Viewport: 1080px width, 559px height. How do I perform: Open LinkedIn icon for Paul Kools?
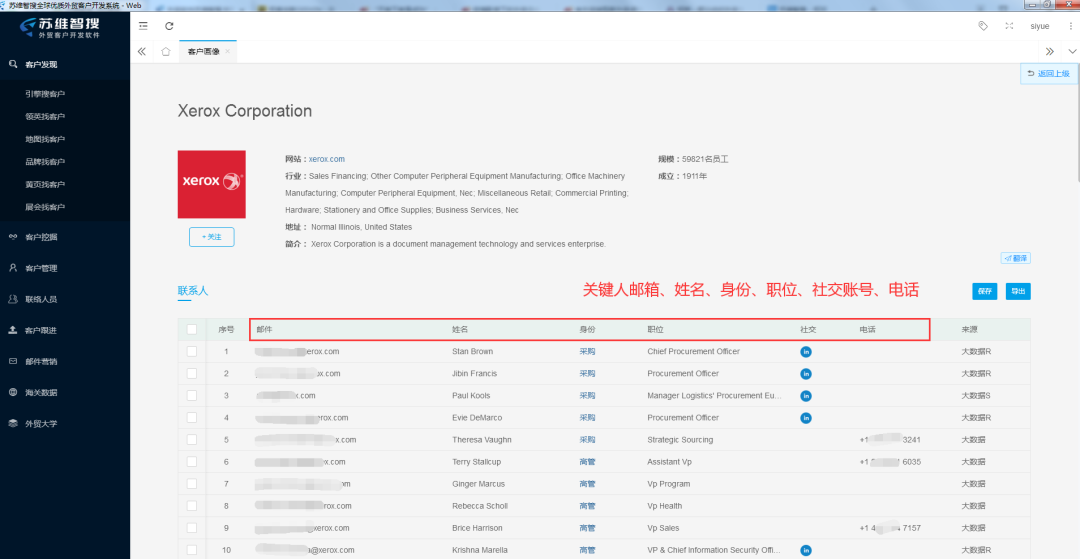[x=805, y=396]
